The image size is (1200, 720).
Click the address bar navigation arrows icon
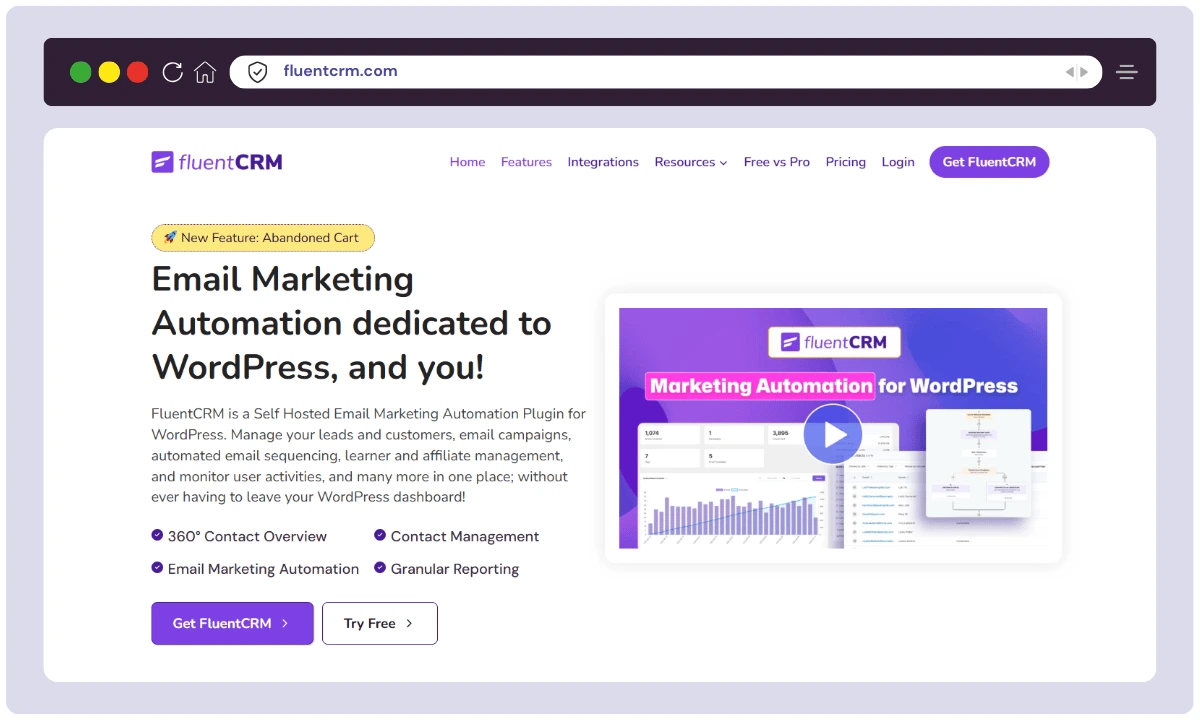(1077, 72)
